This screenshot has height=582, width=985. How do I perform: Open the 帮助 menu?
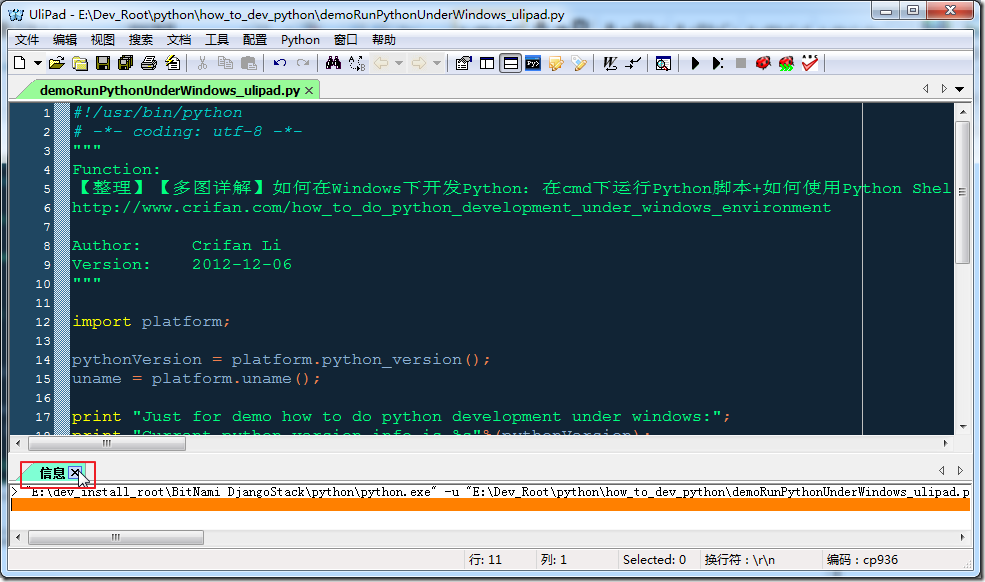click(384, 40)
